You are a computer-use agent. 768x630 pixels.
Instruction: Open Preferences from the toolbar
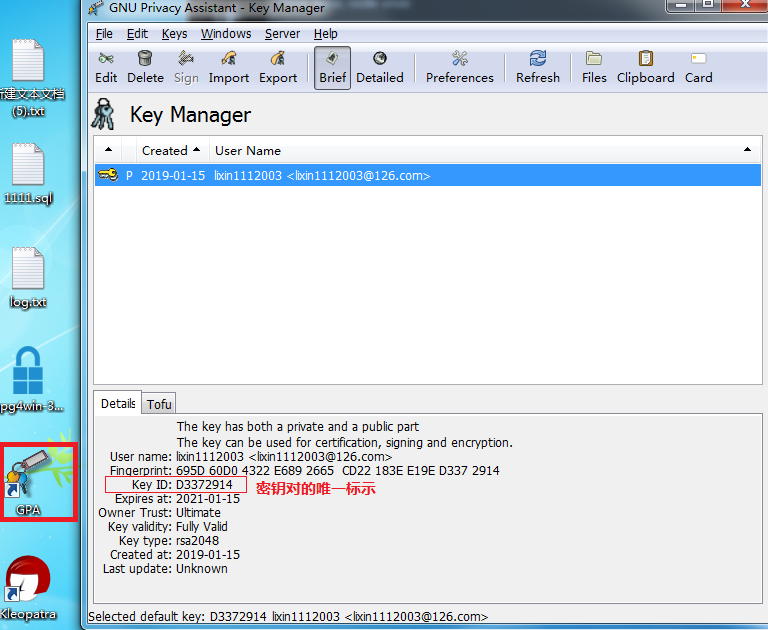pos(459,68)
